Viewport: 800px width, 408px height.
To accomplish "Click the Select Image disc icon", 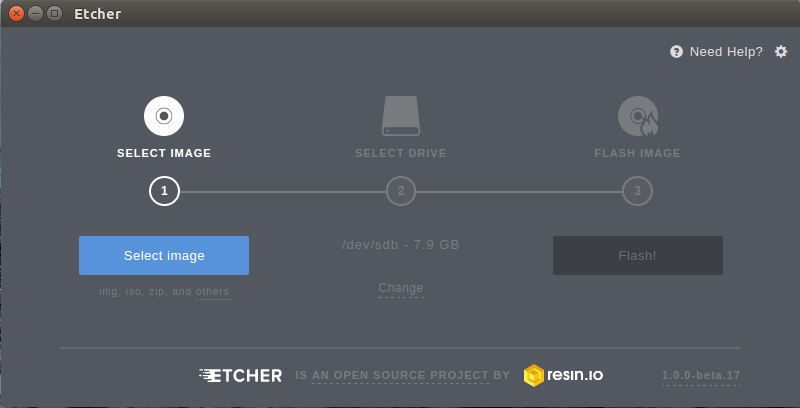I will (164, 116).
